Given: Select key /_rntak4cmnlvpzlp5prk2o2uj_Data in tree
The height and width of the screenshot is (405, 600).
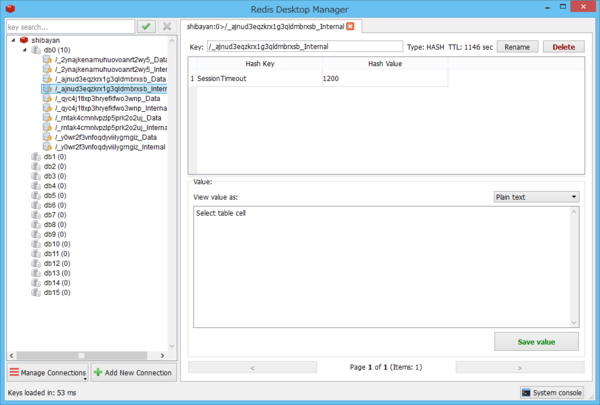Looking at the screenshot, I should (x=108, y=118).
